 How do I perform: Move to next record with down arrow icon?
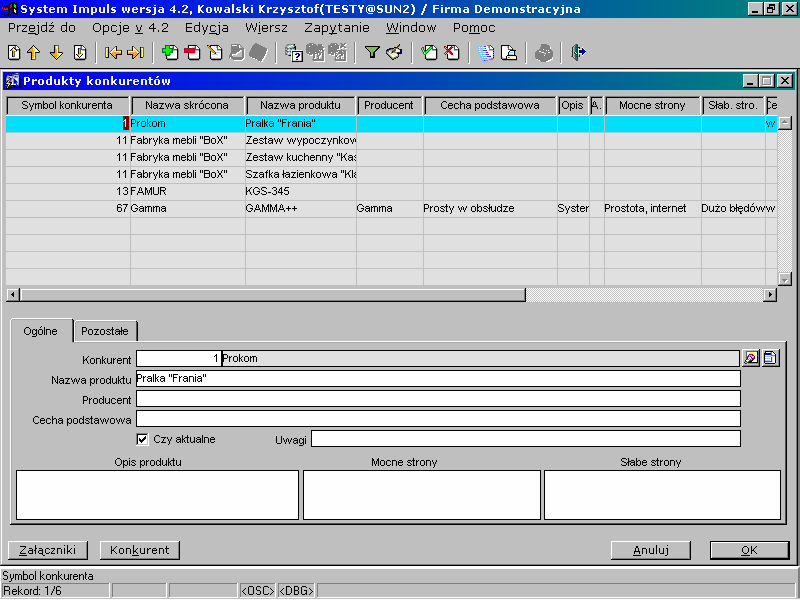click(56, 53)
